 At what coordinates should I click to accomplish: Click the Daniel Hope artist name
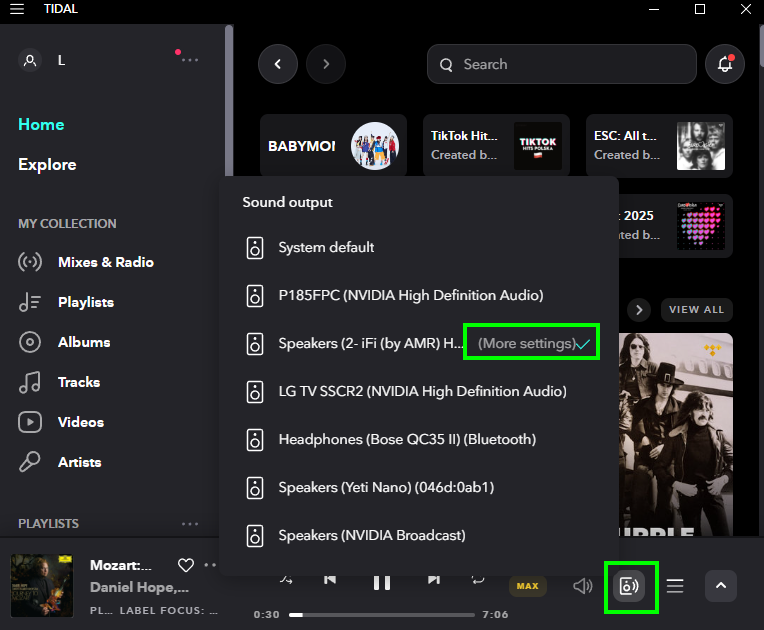click(x=139, y=588)
